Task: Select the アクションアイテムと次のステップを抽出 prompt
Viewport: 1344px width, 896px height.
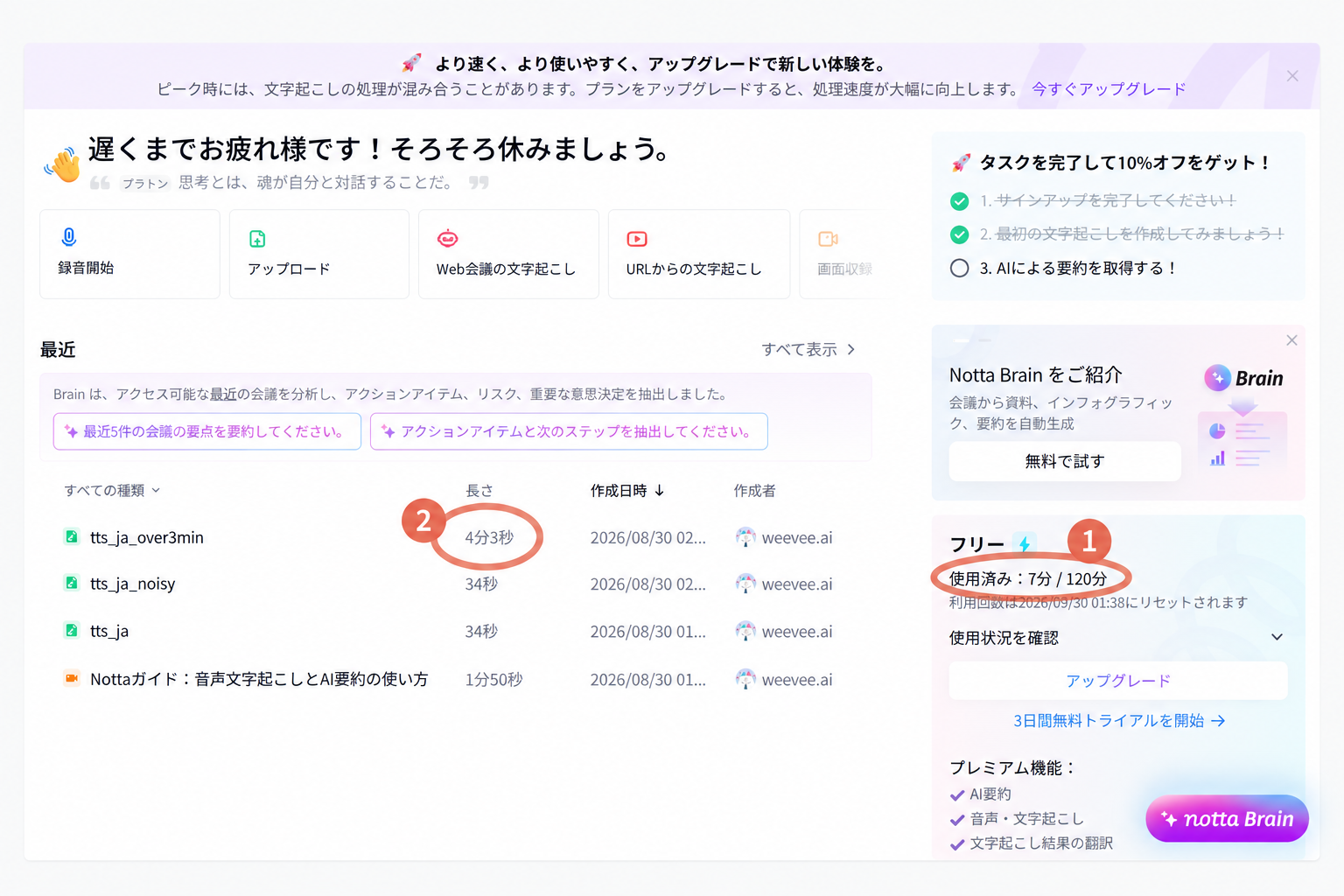Action: 569,431
